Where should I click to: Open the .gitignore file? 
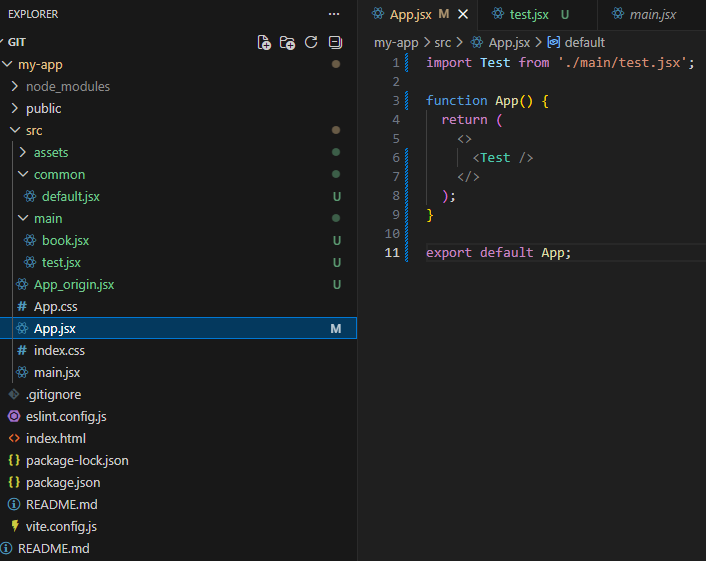[53, 394]
